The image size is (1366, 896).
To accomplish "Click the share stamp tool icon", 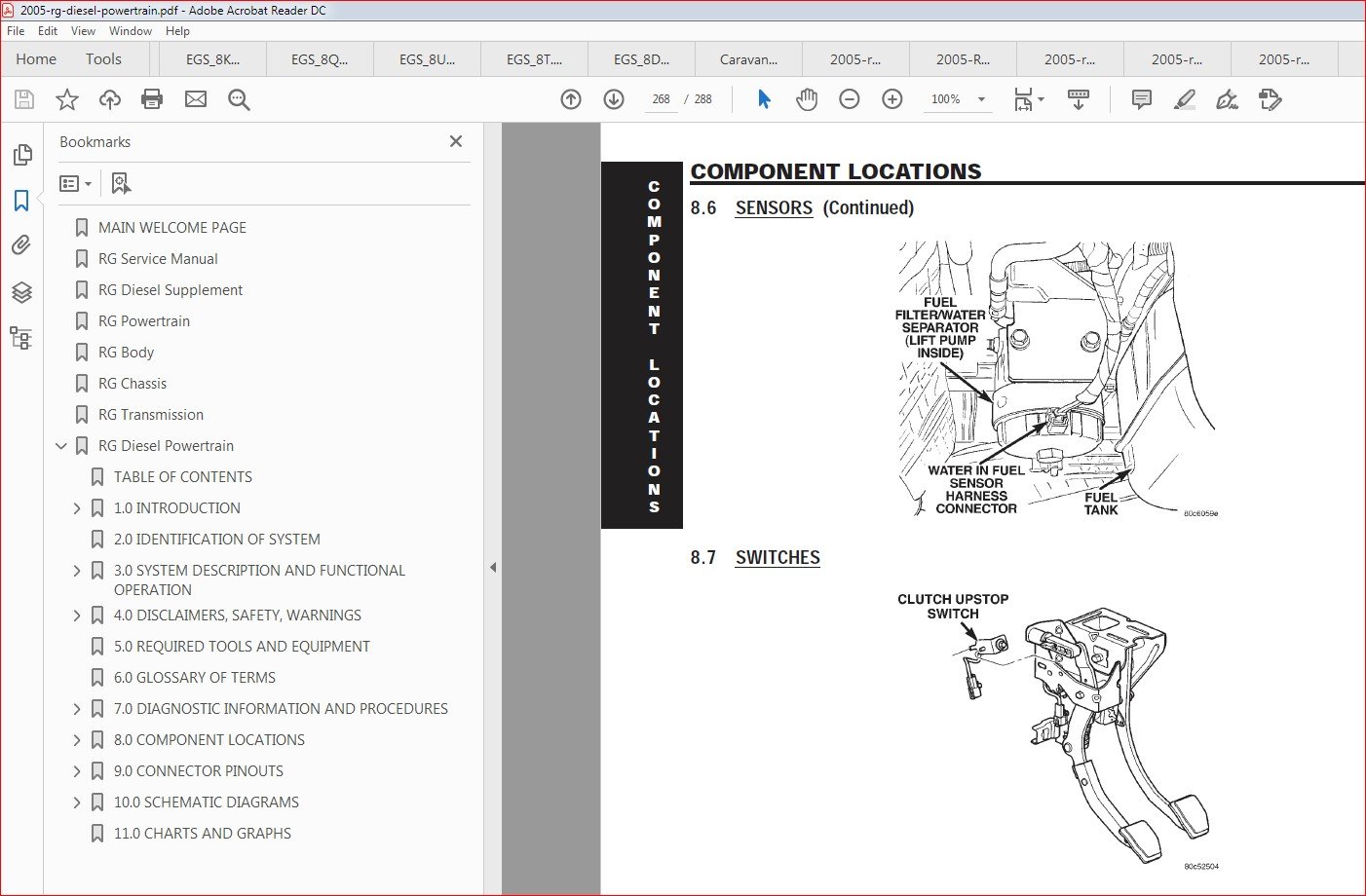I will pos(1271,99).
